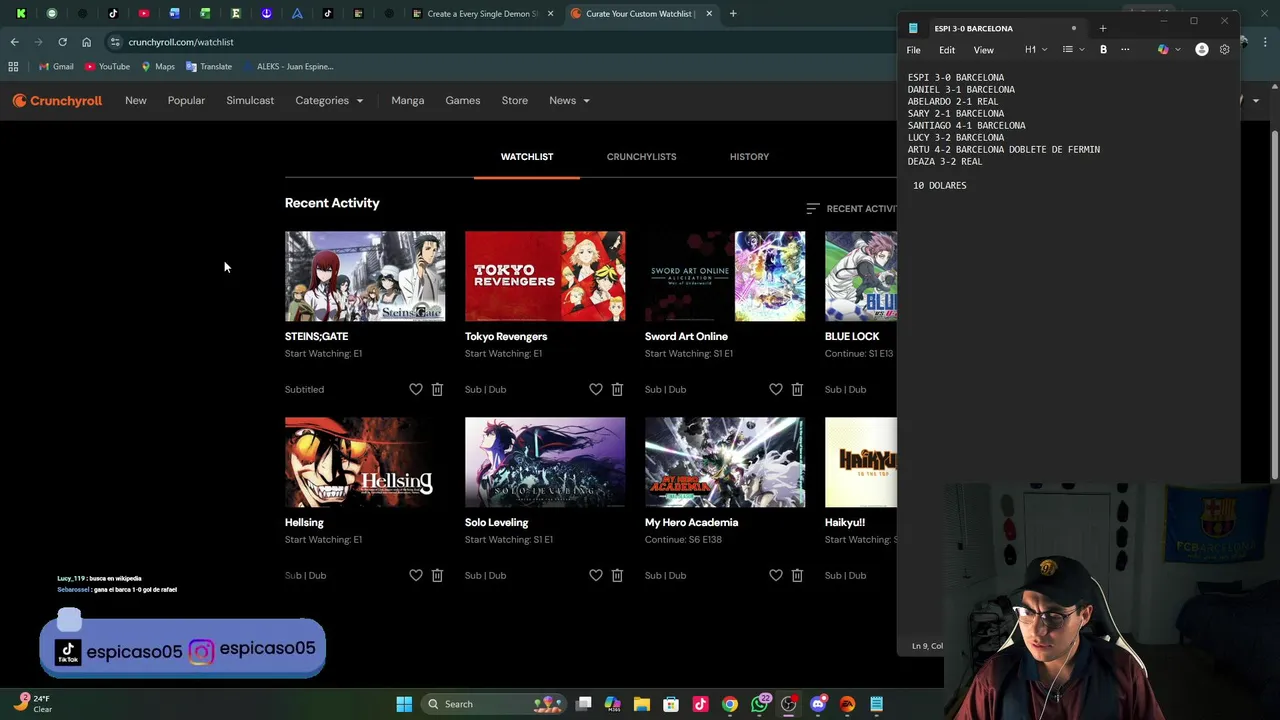The height and width of the screenshot is (720, 1280).
Task: Open the Tokyo Revengers poster
Action: [545, 276]
